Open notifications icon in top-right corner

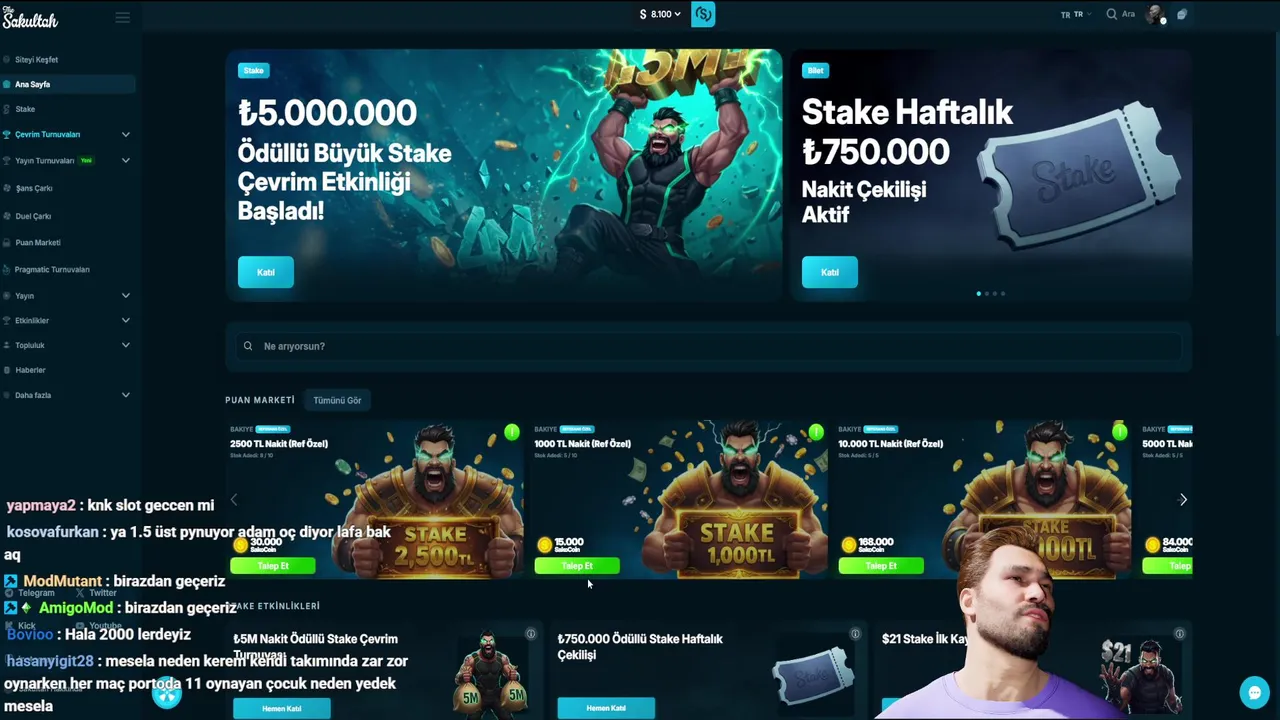(x=1182, y=14)
